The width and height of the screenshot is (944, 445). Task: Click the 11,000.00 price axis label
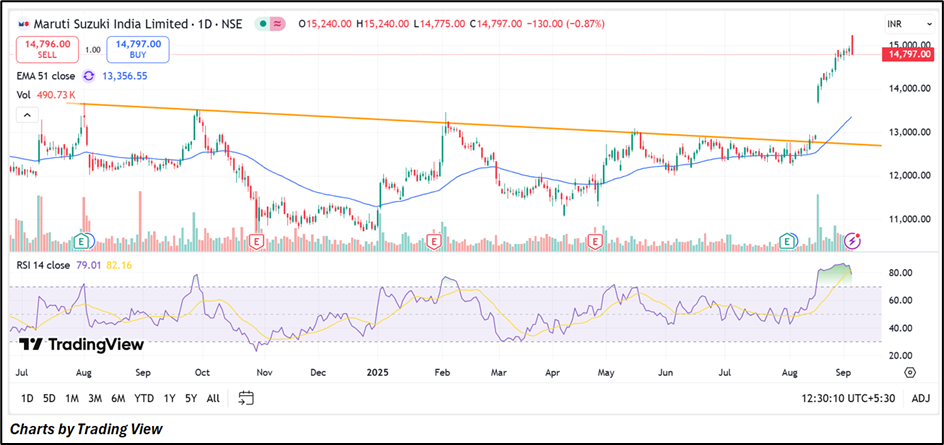[x=909, y=219]
